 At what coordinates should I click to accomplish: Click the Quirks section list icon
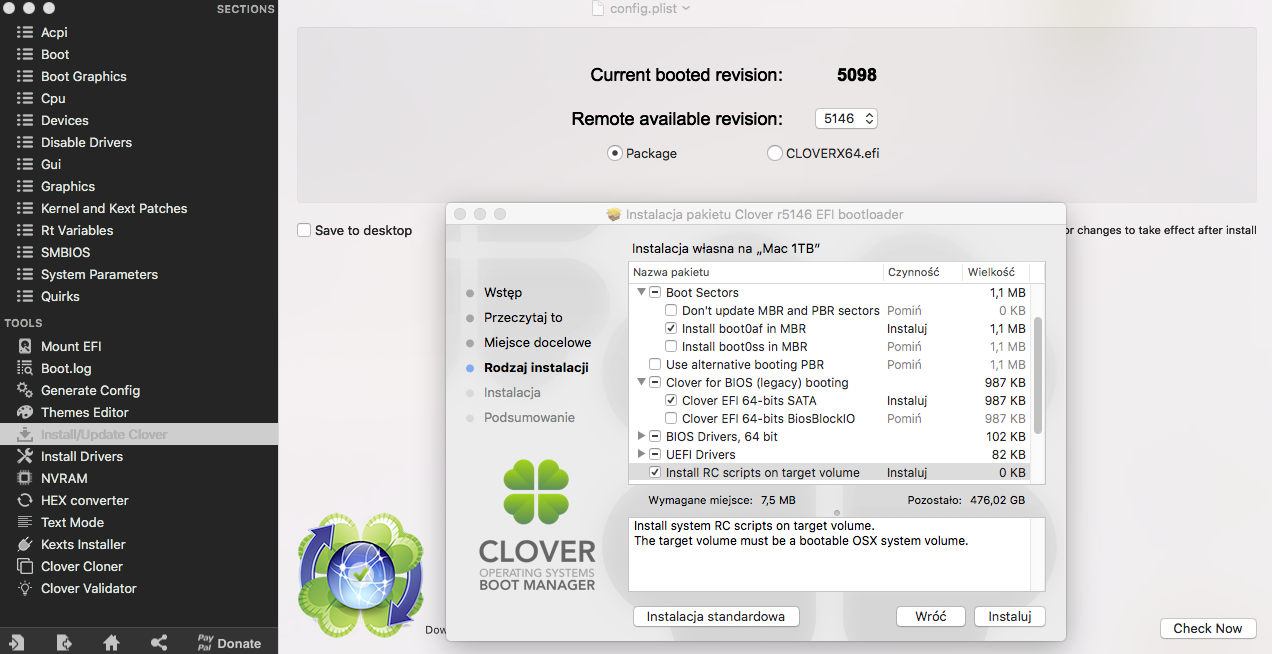25,296
